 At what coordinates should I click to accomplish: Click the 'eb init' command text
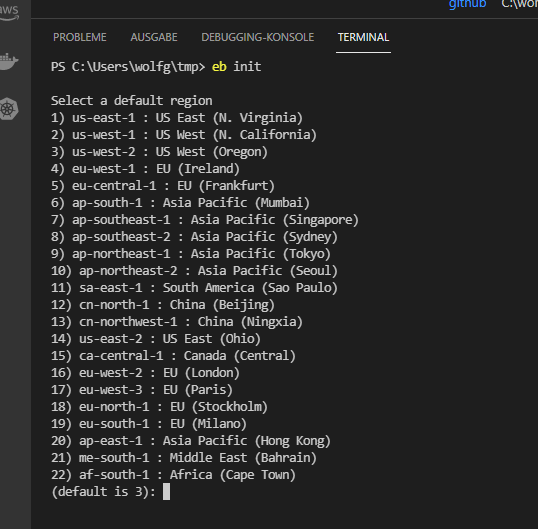click(x=236, y=67)
